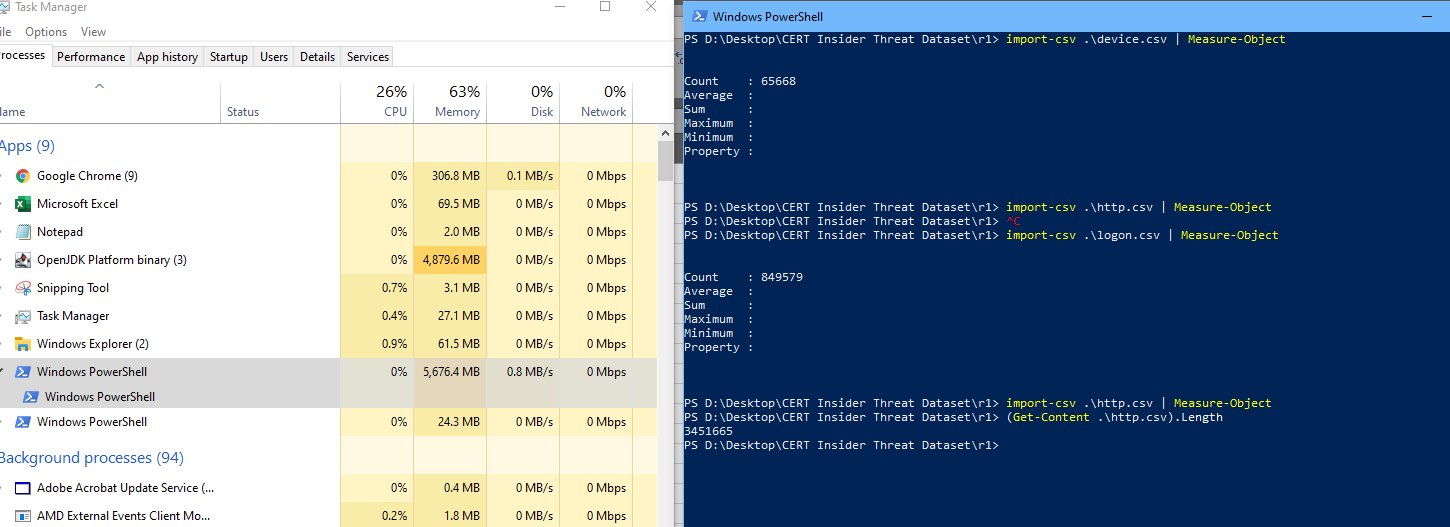Click the Count 849579 output in PowerShell
This screenshot has height=527, width=1450.
743,278
